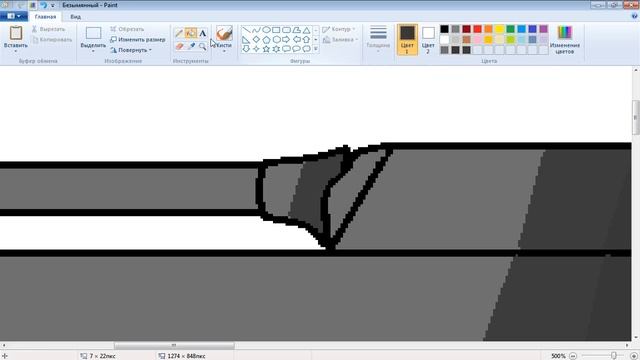The image size is (640, 360).
Task: Click the Select (Выделить) rectangle icon
Action: 93,33
